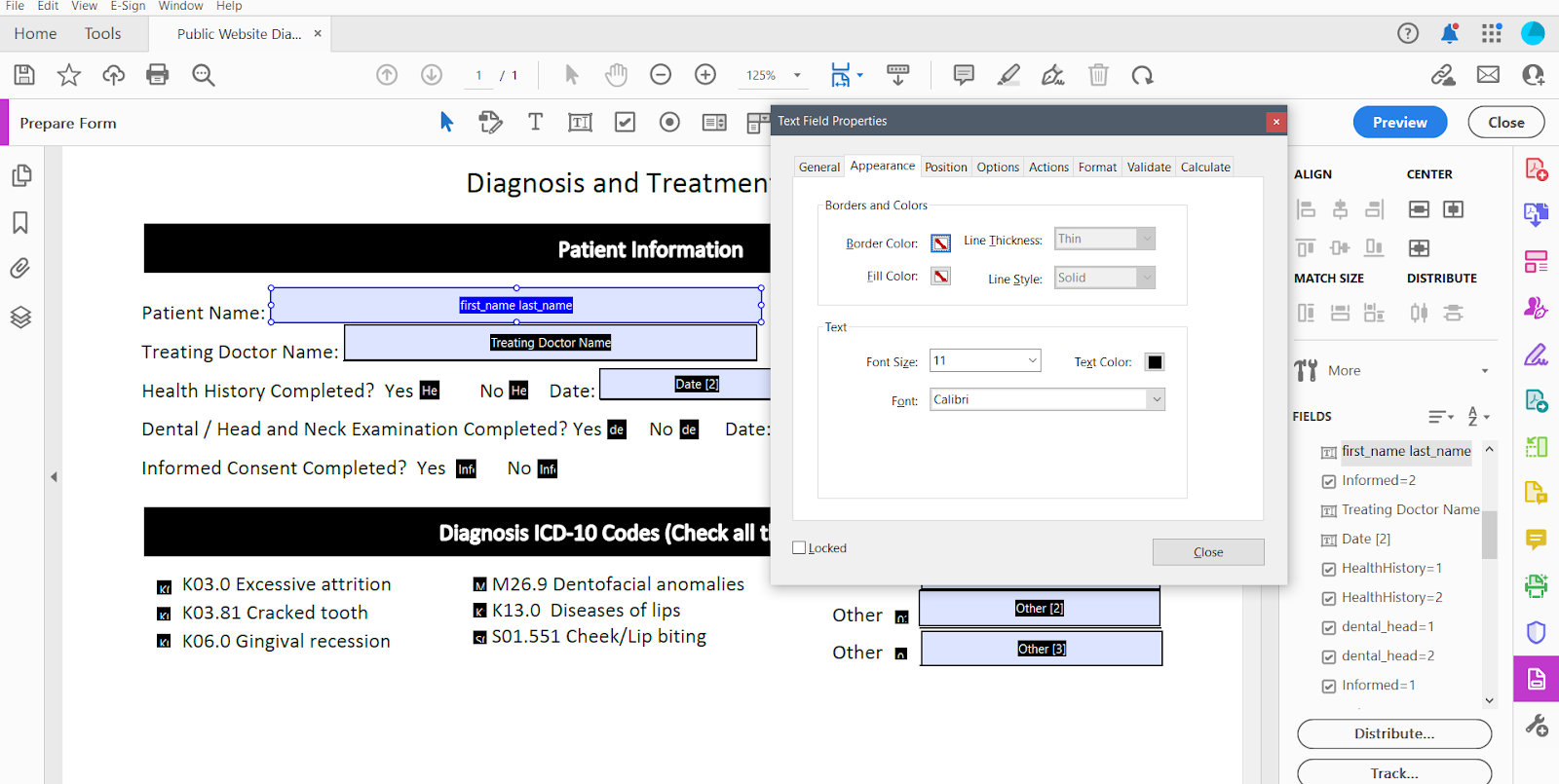
Task: Select the Hand pan tool
Action: pos(616,75)
